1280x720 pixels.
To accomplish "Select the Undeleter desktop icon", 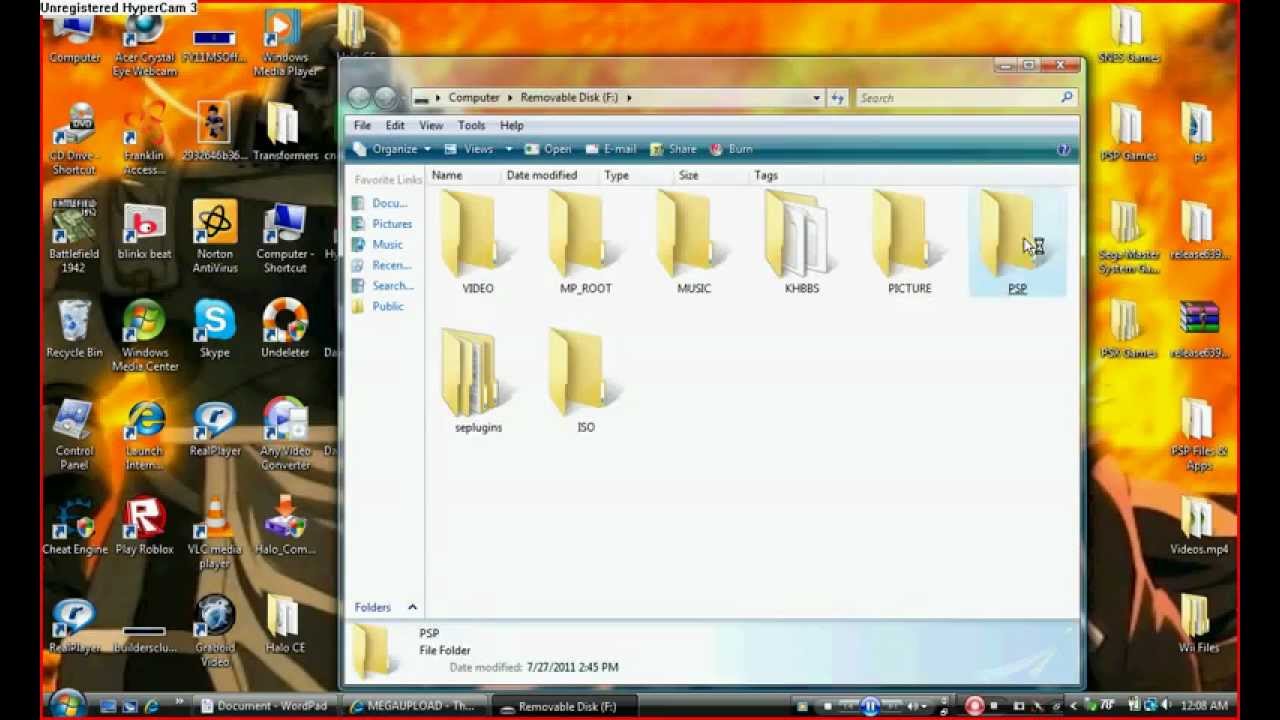I will [285, 329].
